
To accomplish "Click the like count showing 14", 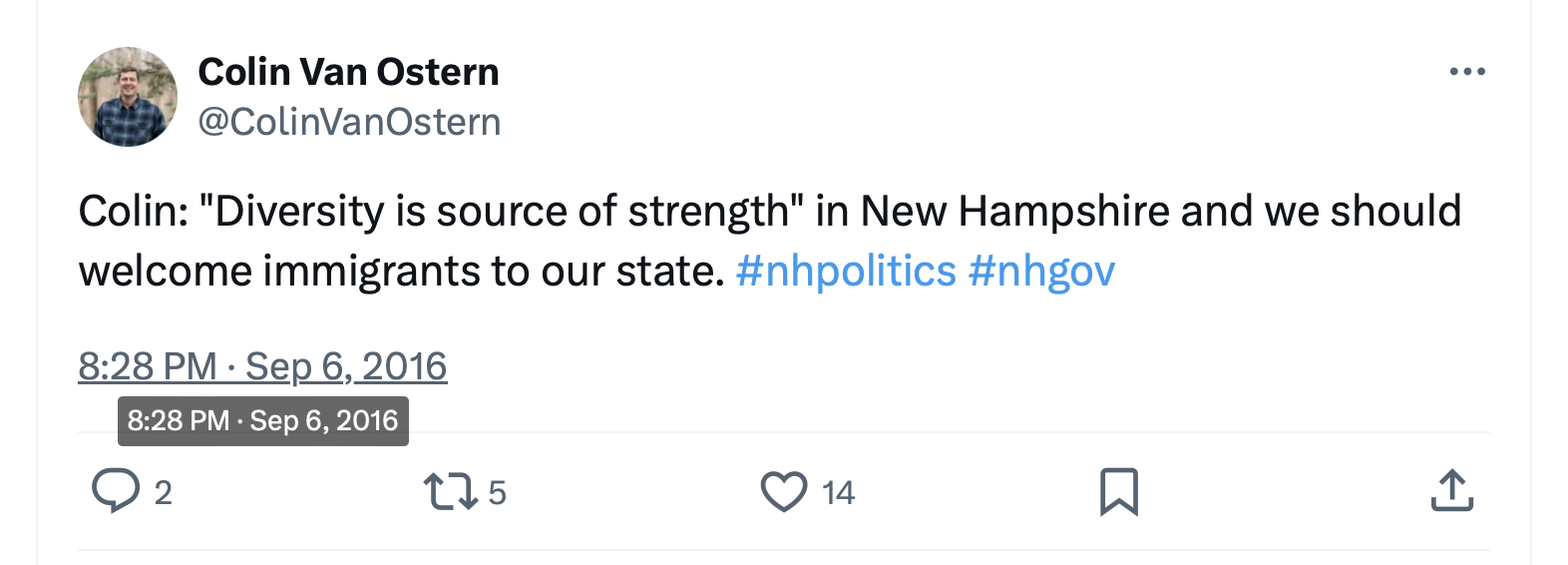I will 838,492.
